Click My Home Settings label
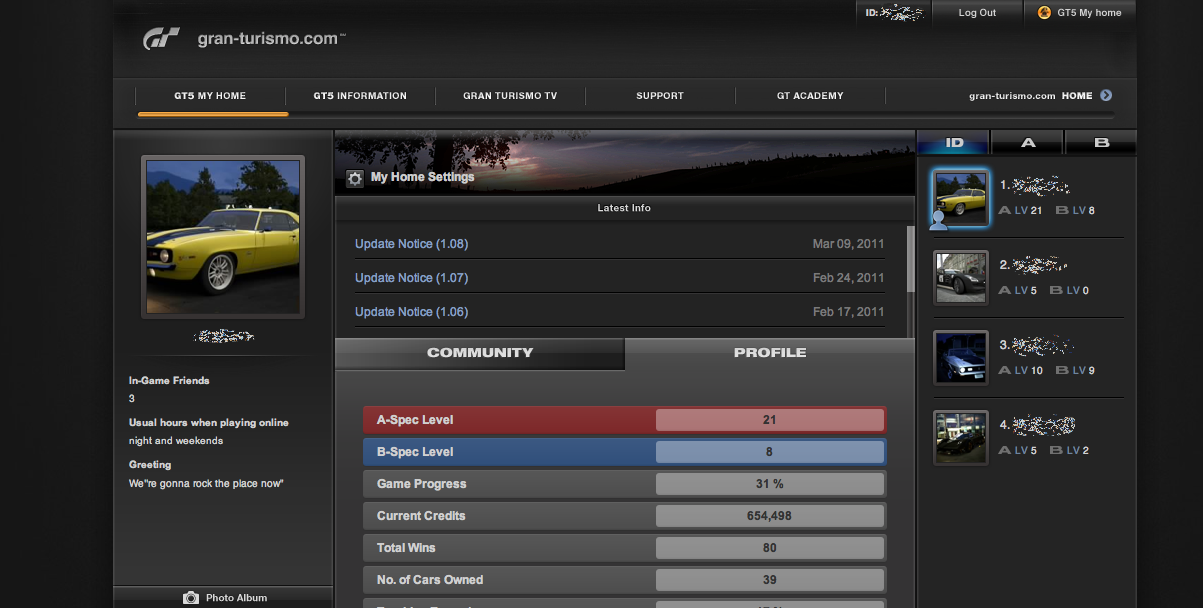 pyautogui.click(x=422, y=177)
